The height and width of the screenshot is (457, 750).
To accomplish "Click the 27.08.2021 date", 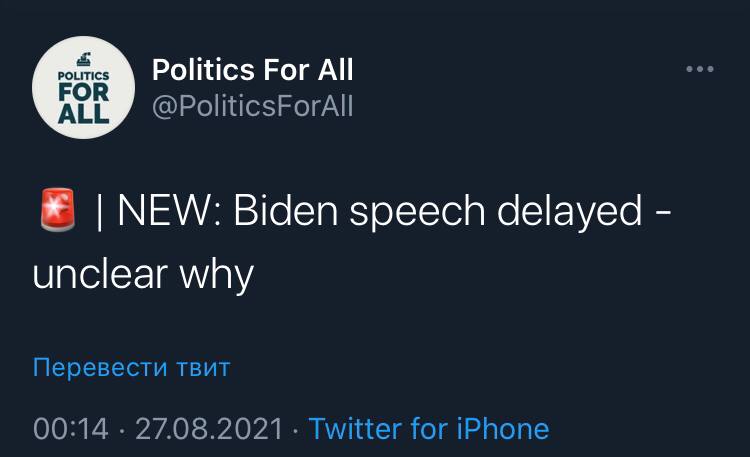I will [208, 429].
